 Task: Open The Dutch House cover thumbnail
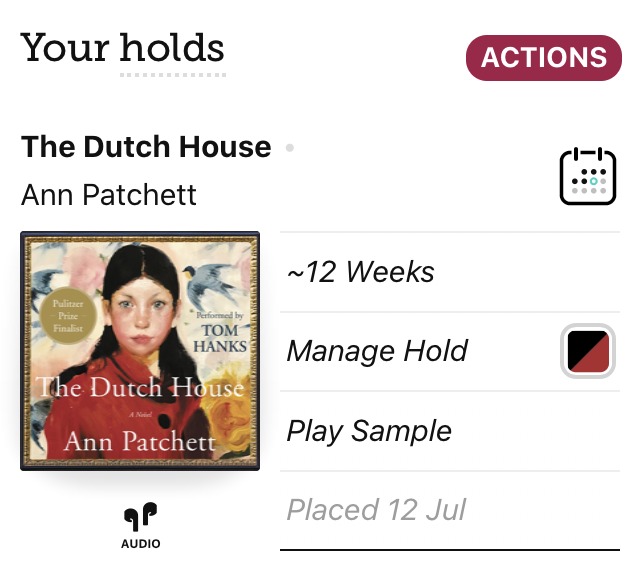(x=140, y=350)
